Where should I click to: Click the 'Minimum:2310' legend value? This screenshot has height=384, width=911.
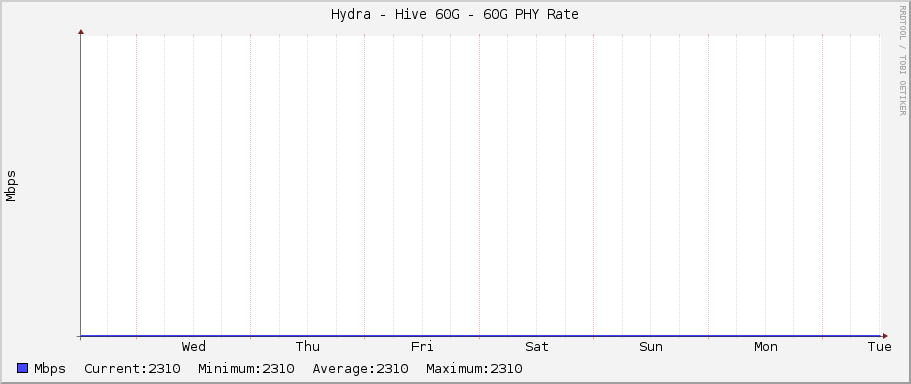[246, 368]
